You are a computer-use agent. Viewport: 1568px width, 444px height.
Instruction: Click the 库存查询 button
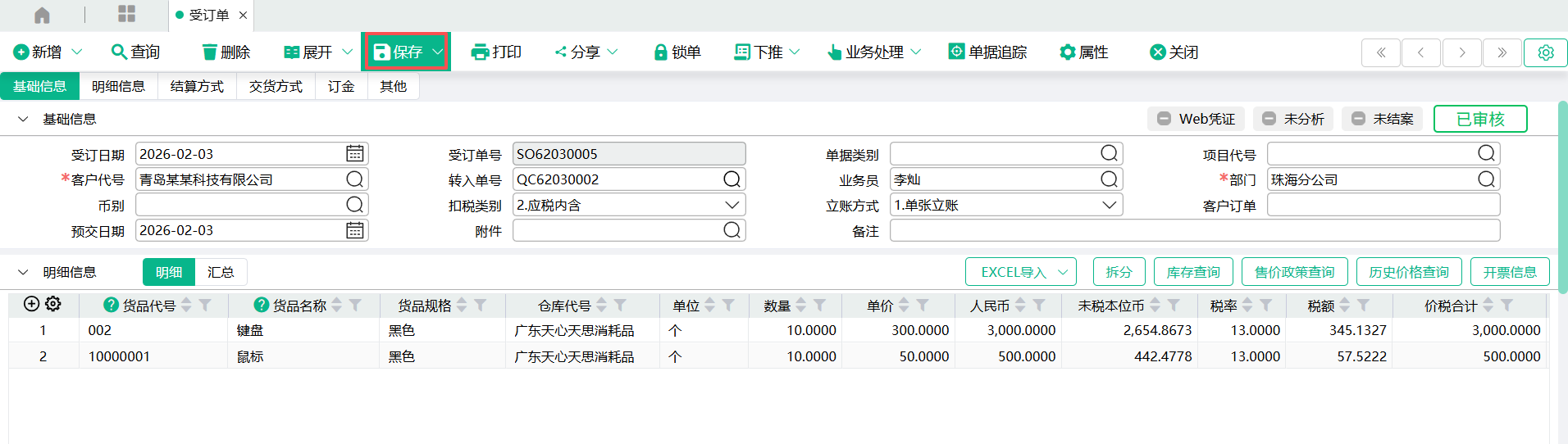1192,272
